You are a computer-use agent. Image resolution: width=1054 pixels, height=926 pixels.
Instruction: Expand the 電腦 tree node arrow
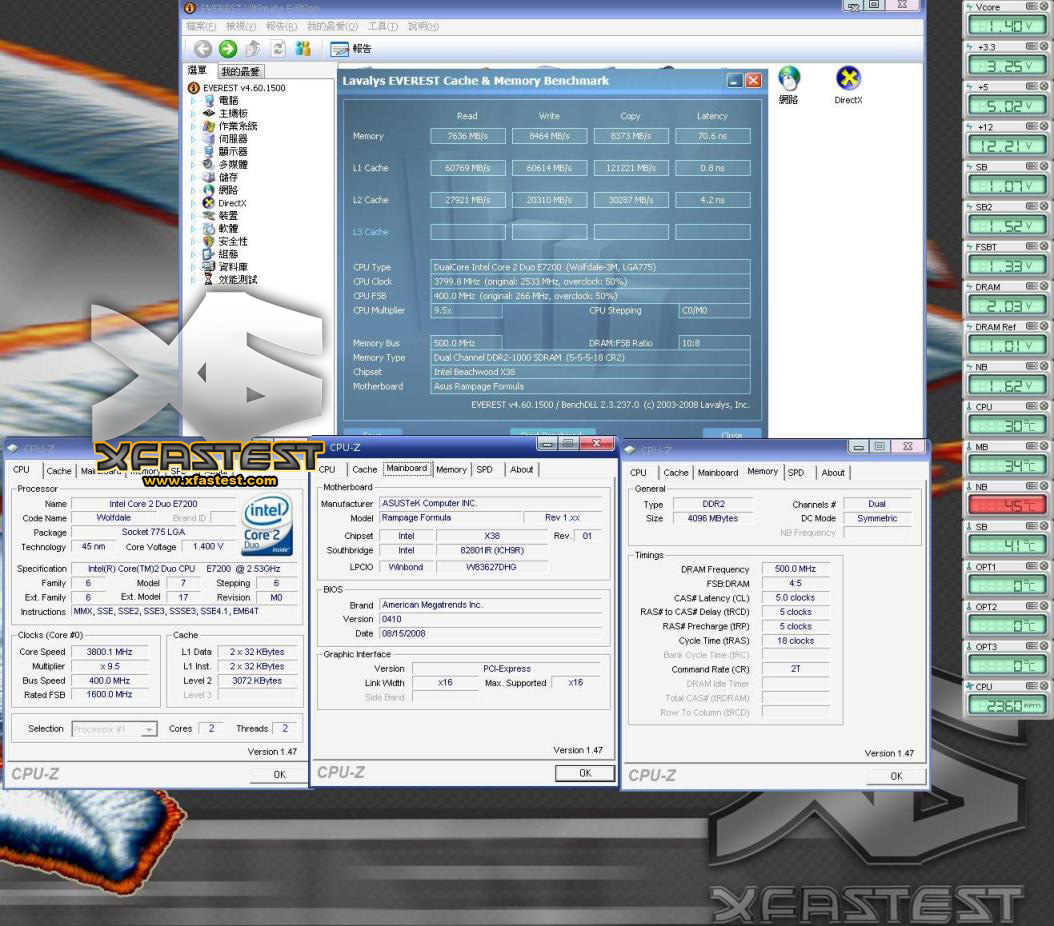click(194, 100)
